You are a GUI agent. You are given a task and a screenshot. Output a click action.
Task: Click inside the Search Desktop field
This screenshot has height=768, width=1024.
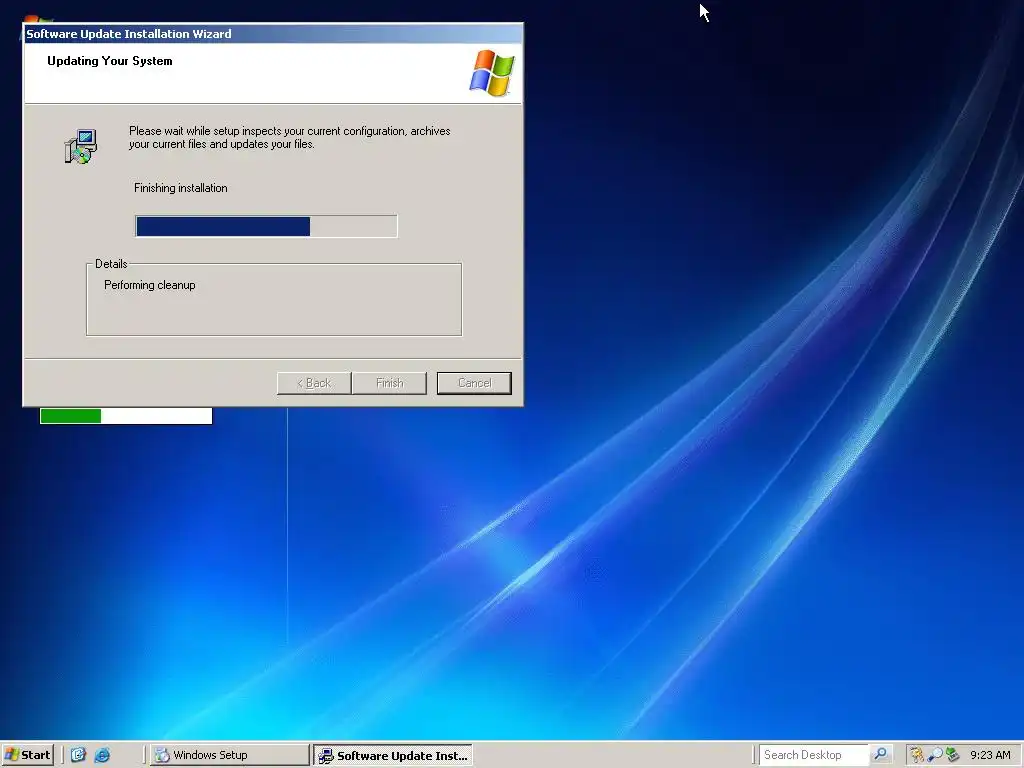(x=814, y=755)
